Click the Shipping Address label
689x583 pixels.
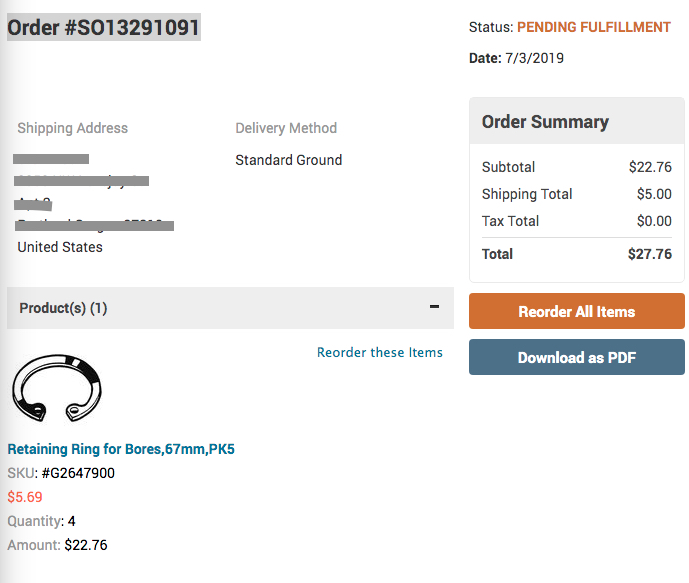72,128
